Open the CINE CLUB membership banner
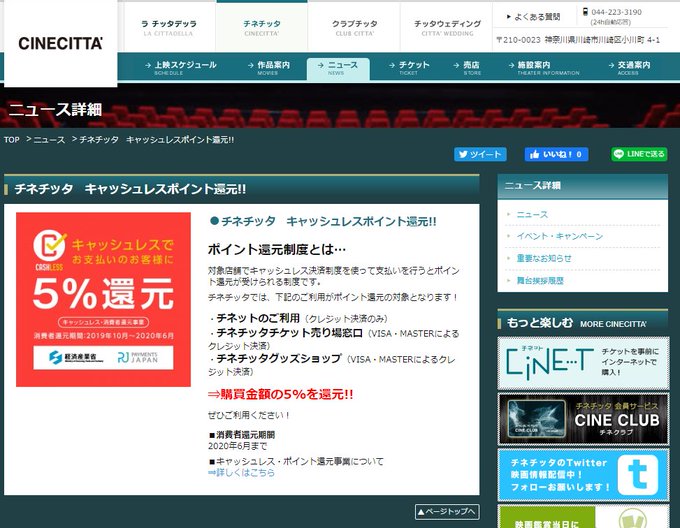The width and height of the screenshot is (680, 528). (x=583, y=419)
